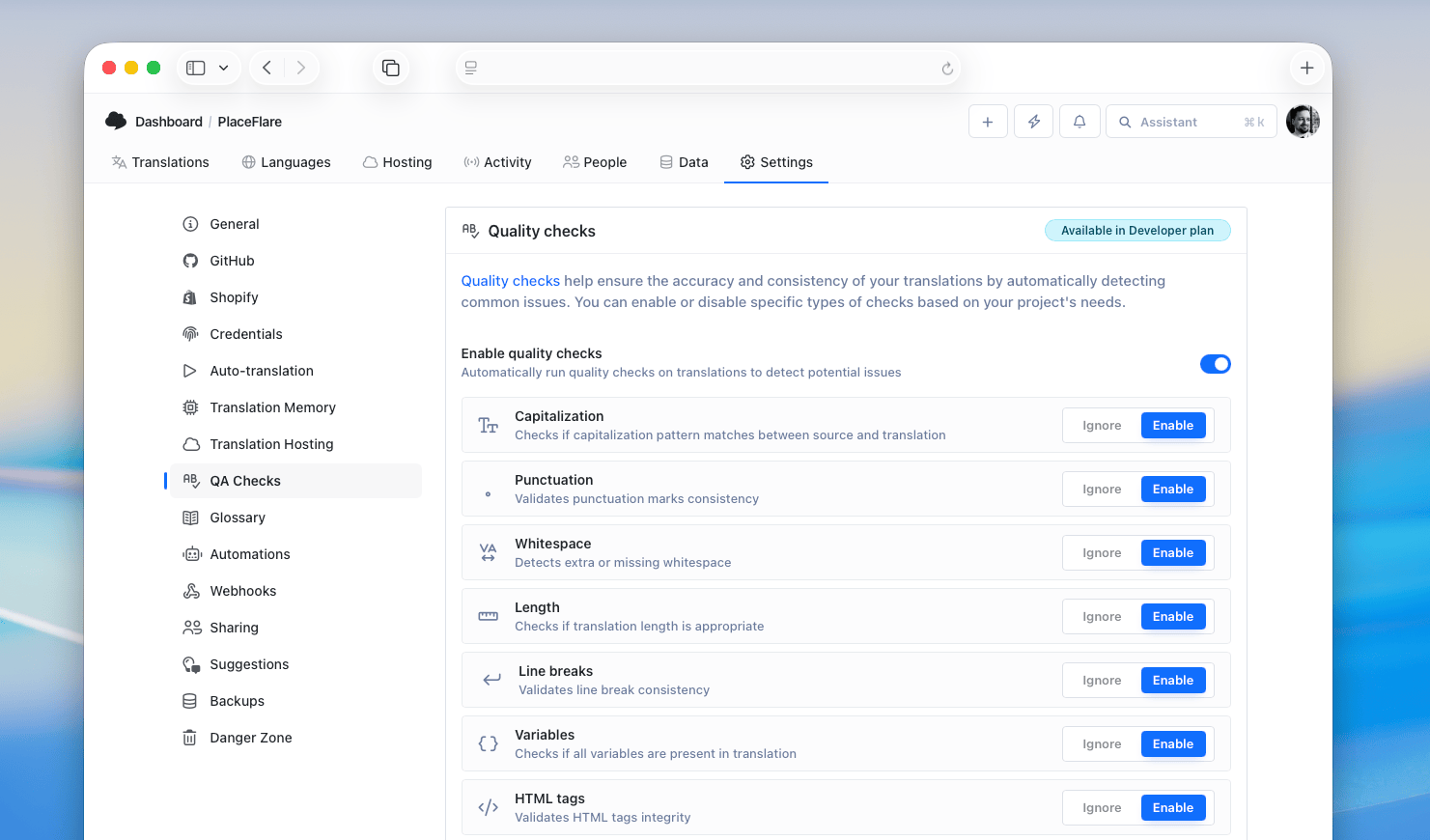Go back with the browser back arrow
The width and height of the screenshot is (1430, 840).
[267, 68]
